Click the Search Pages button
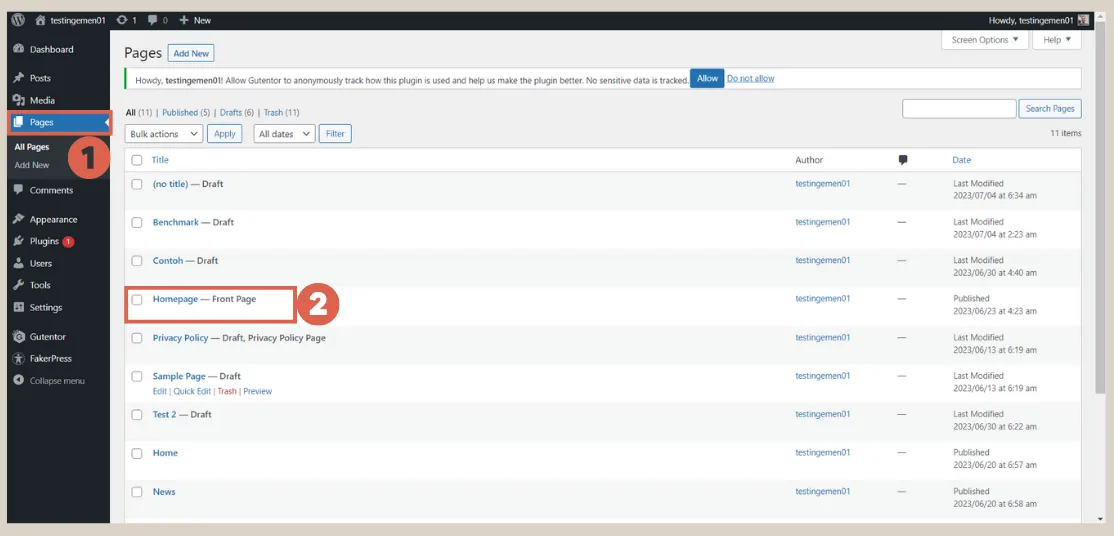The width and height of the screenshot is (1114, 536). 1050,109
